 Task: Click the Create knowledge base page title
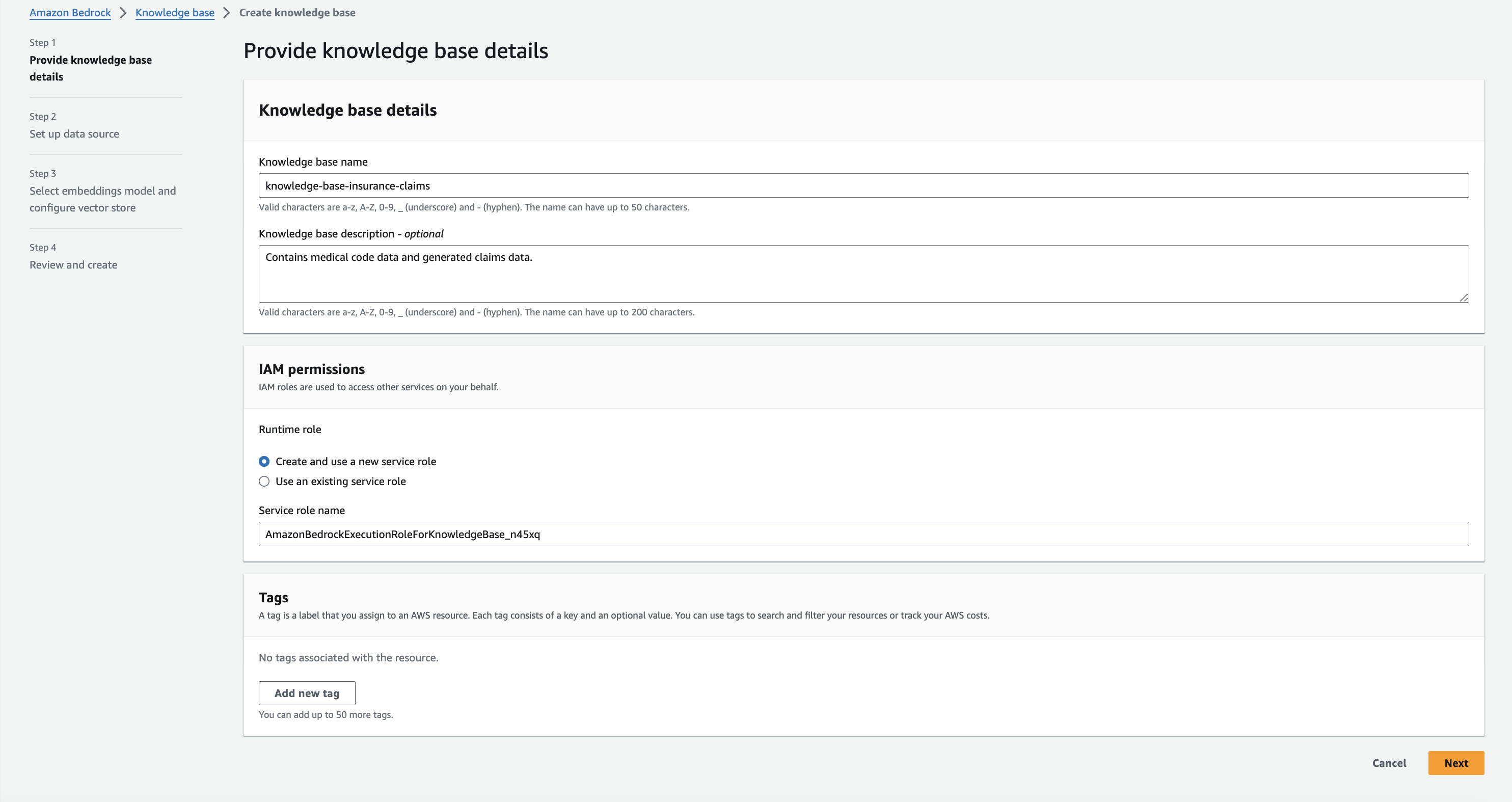coord(297,12)
